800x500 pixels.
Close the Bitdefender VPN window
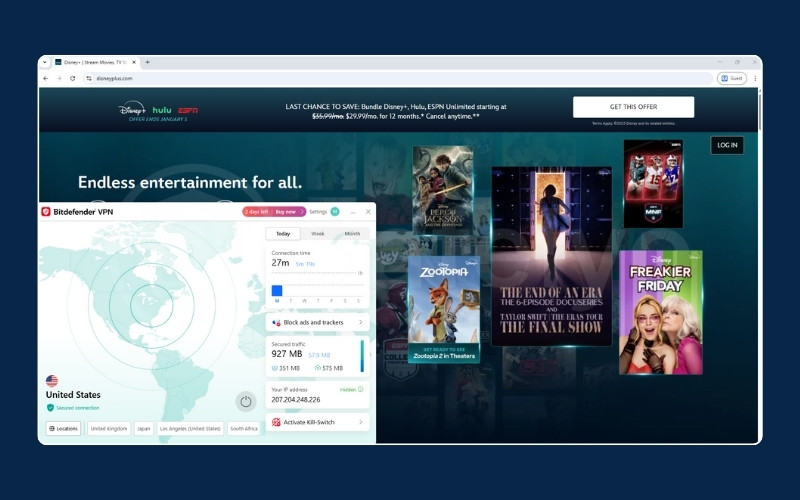coord(368,212)
